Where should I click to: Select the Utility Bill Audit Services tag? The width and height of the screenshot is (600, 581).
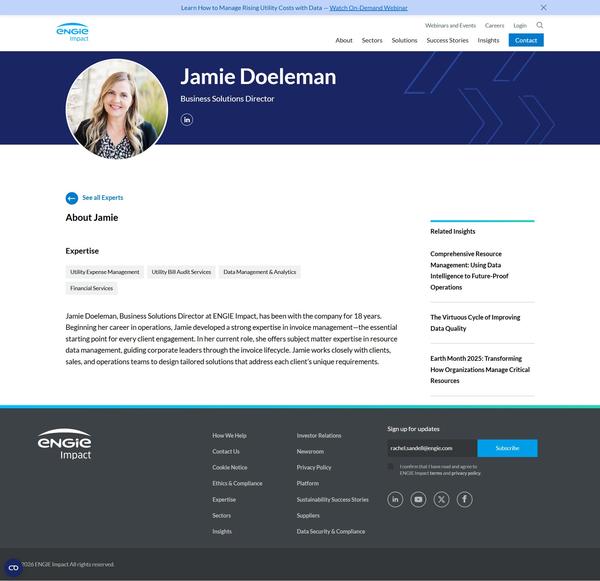tap(181, 272)
